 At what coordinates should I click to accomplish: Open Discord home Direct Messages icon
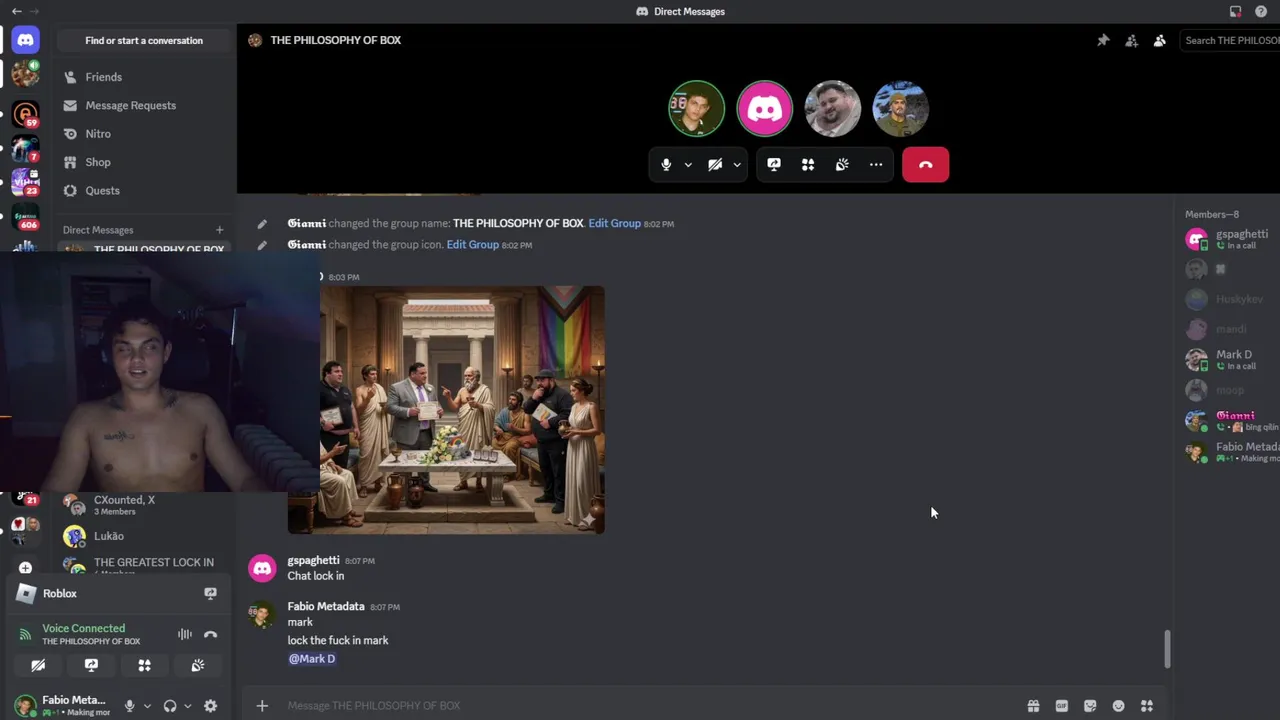tap(25, 40)
